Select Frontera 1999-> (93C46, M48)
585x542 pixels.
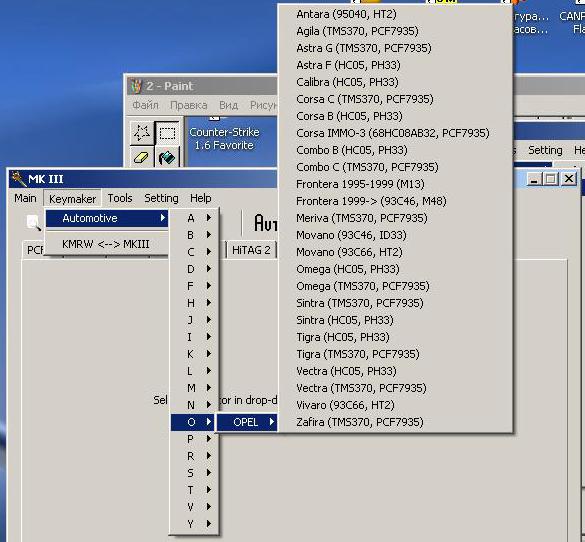tap(395, 201)
